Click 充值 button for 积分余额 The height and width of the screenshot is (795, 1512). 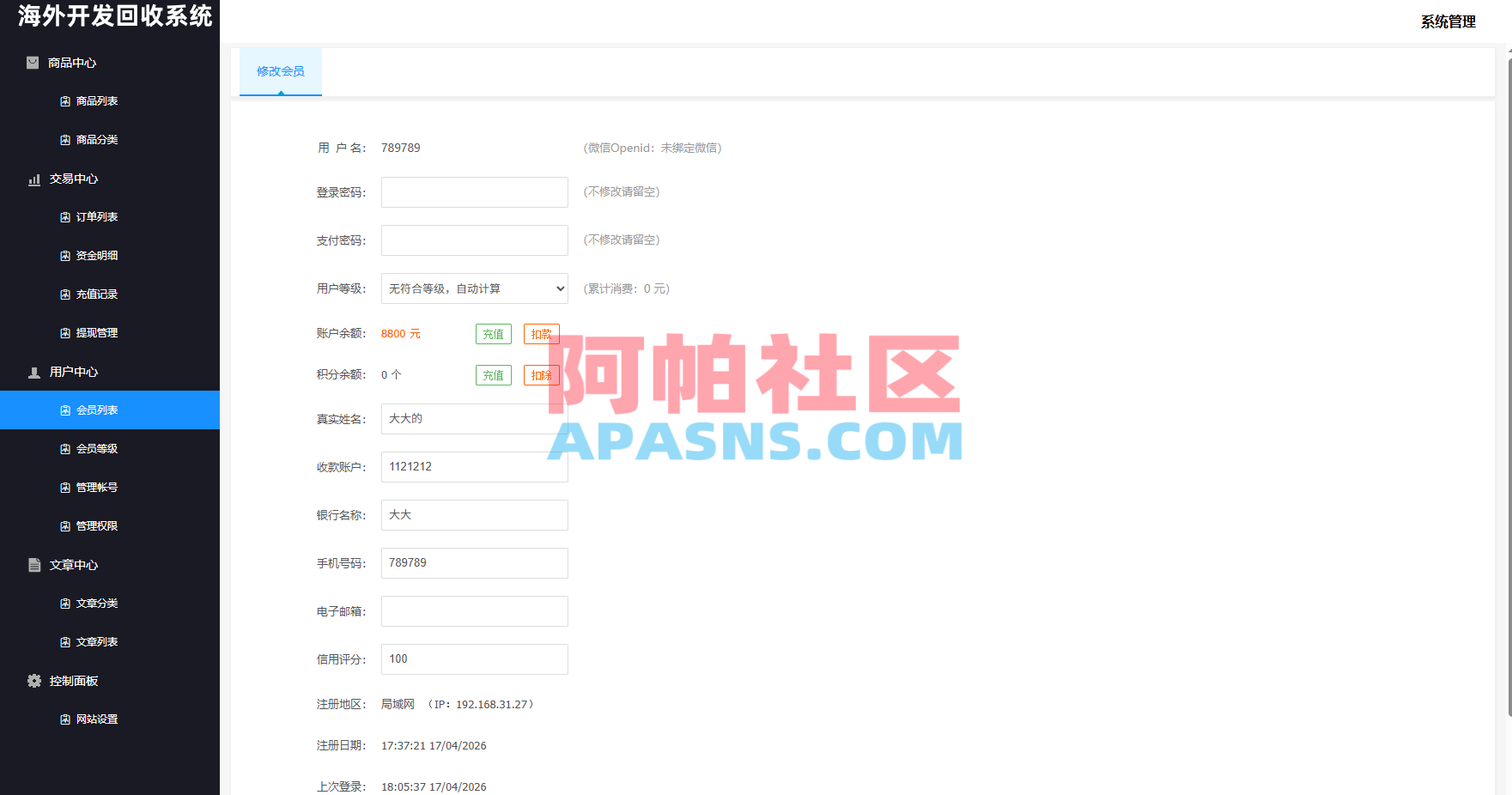[494, 375]
